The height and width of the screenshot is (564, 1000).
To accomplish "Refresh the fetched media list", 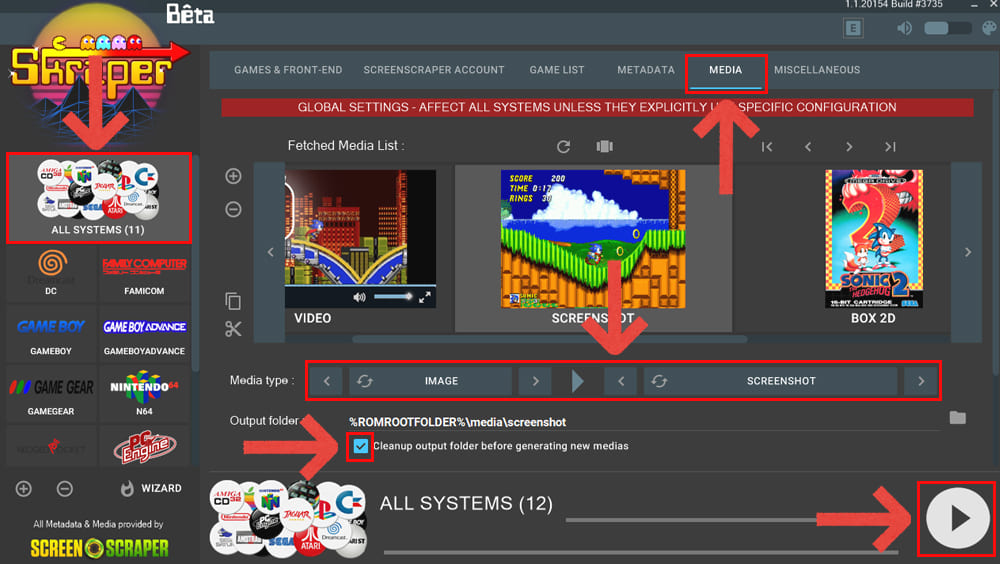I will [563, 147].
